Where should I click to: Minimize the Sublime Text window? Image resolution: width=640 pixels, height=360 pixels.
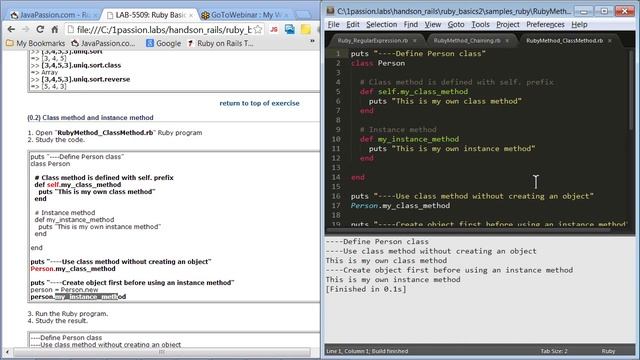(x=584, y=11)
